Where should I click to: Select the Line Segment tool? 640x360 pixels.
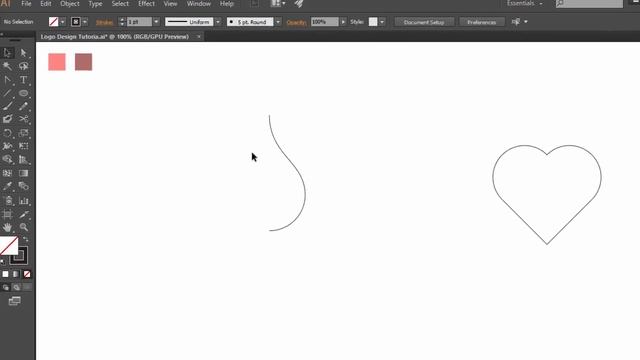[x=7, y=93]
